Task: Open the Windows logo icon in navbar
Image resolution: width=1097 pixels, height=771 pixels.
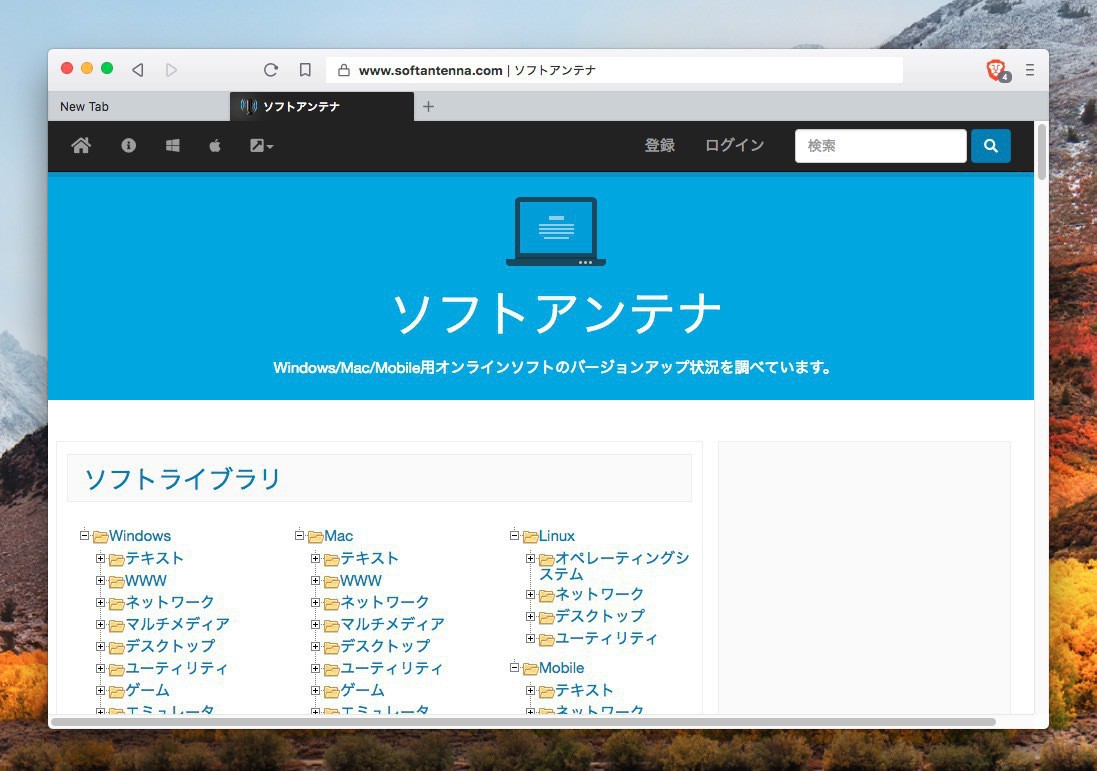Action: pos(172,146)
